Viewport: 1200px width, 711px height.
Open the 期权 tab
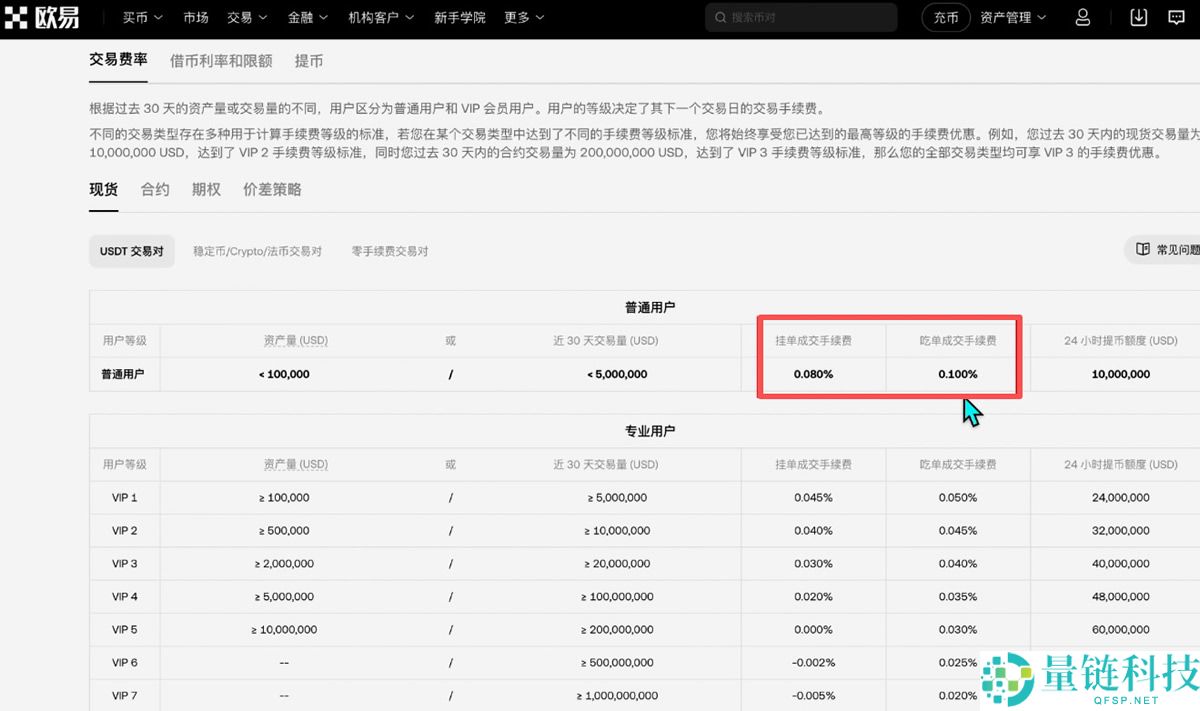coord(206,189)
